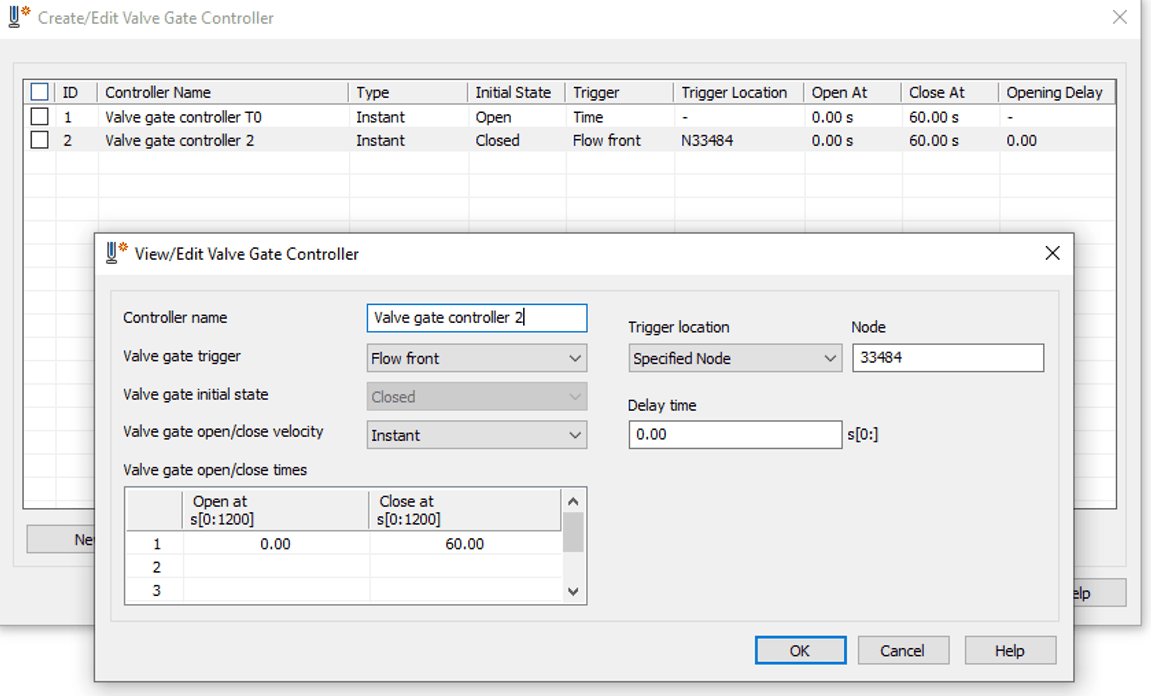The height and width of the screenshot is (696, 1151).
Task: Select the Close at 60.00 cell in row 1
Action: 465,544
